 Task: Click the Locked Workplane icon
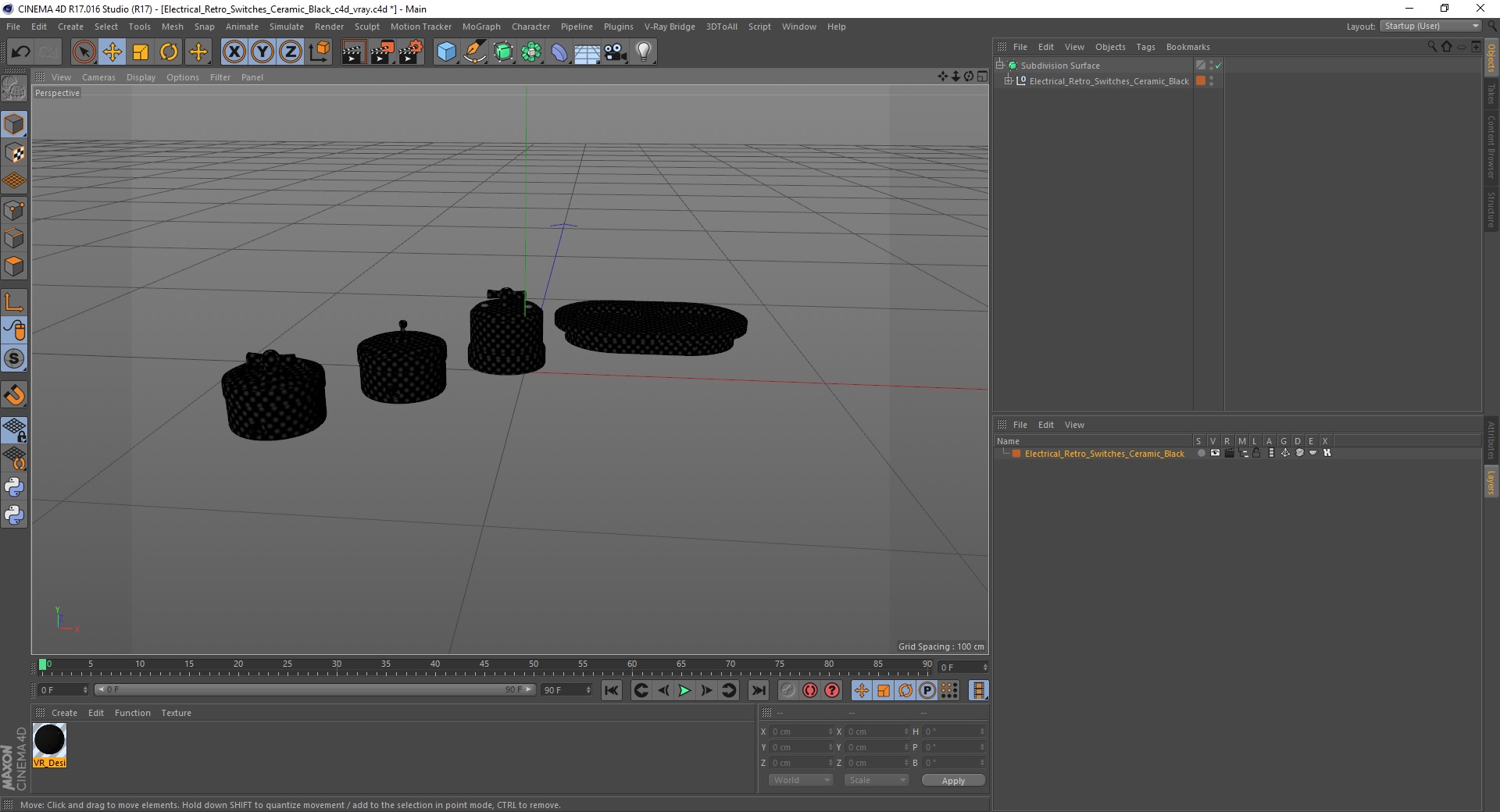(x=14, y=430)
